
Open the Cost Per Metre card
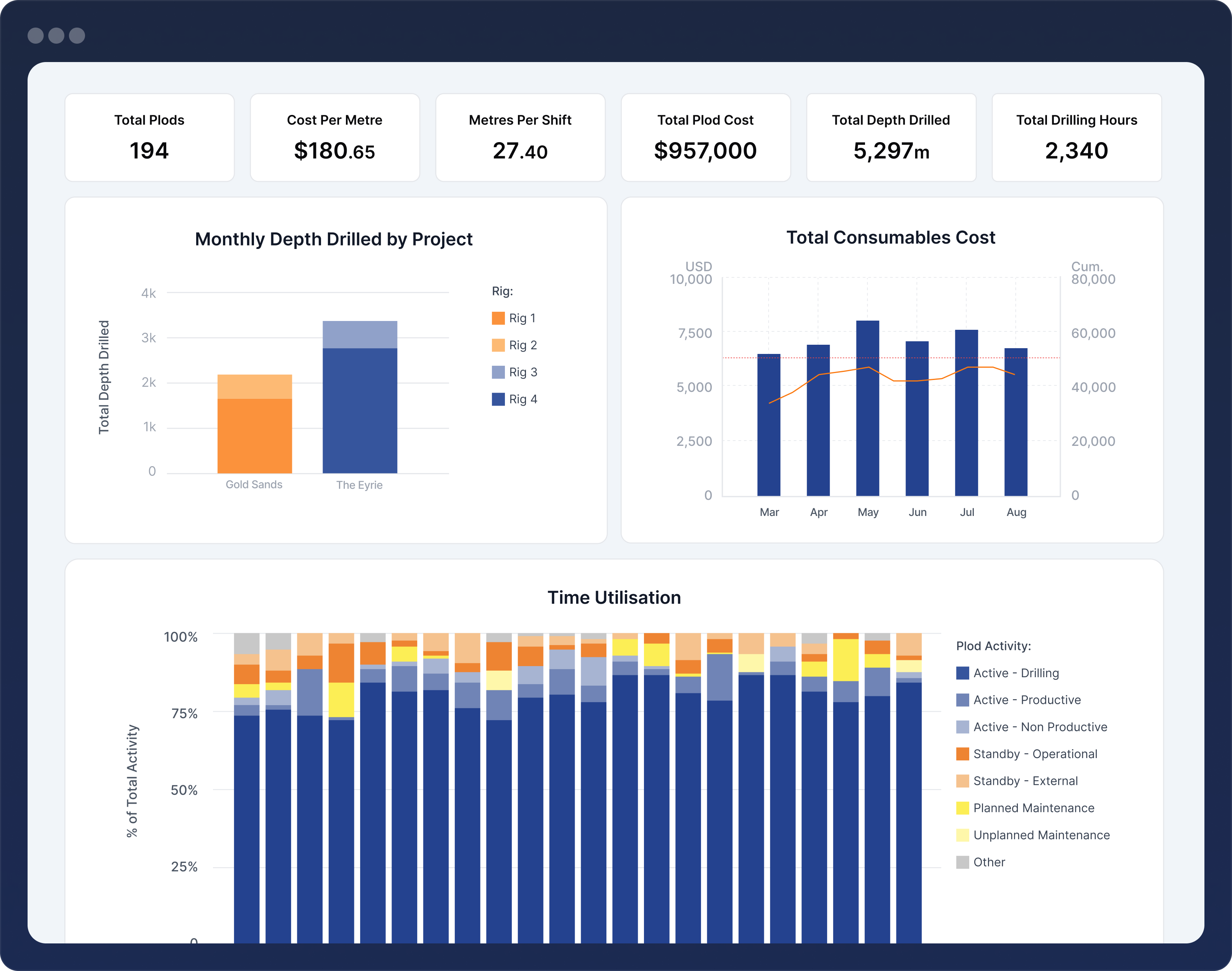(335, 138)
